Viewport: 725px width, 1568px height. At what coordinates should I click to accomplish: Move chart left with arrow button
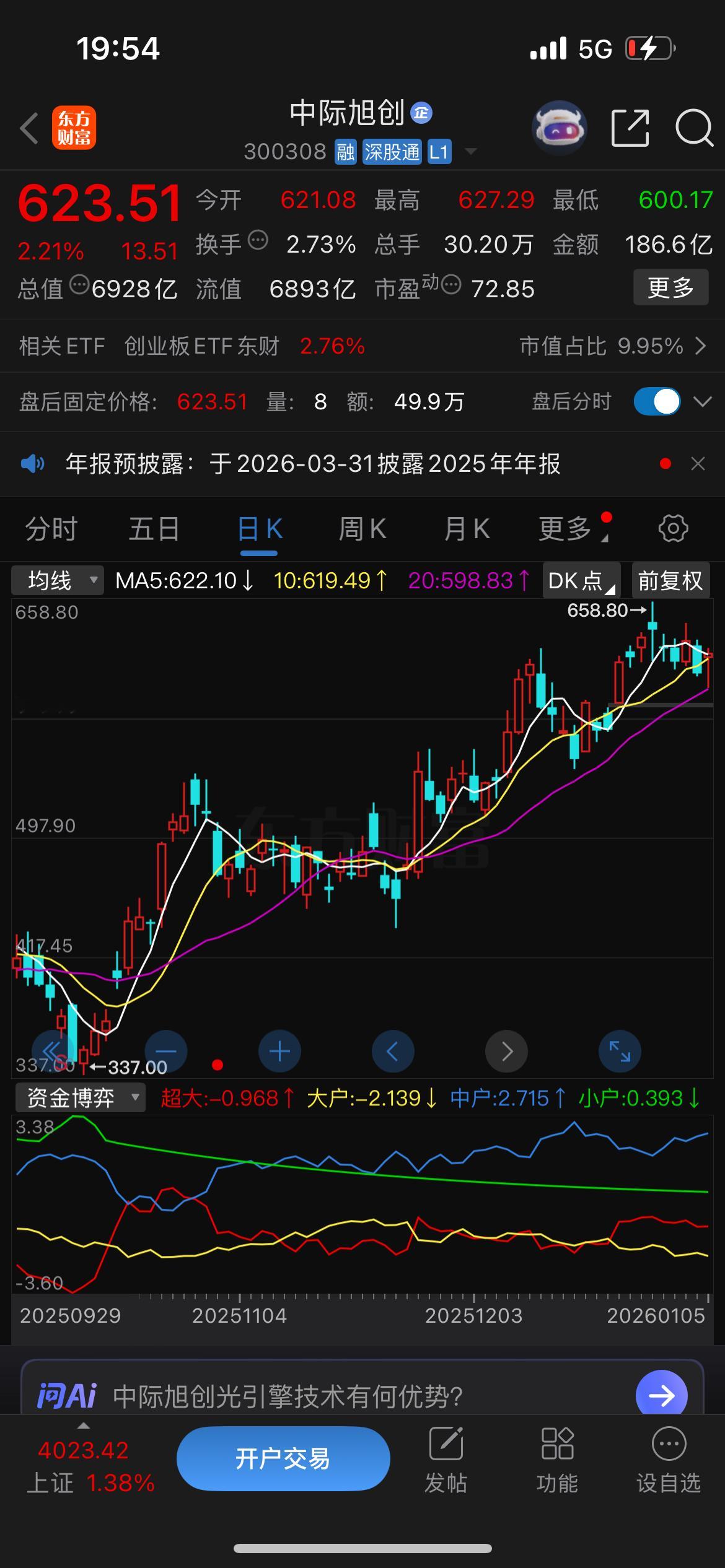pyautogui.click(x=393, y=1051)
